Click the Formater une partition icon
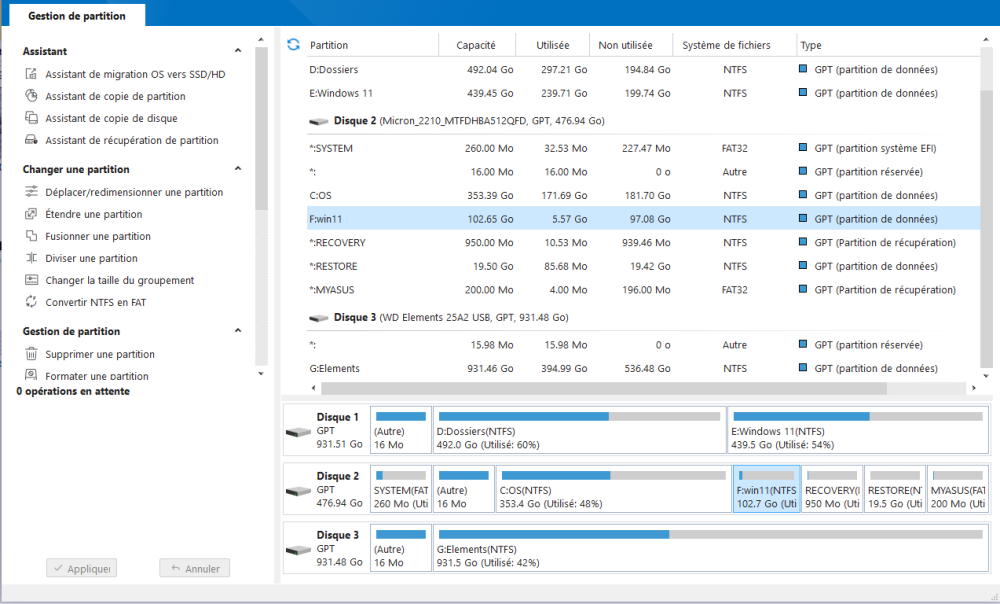The width and height of the screenshot is (1000, 604). 31,374
